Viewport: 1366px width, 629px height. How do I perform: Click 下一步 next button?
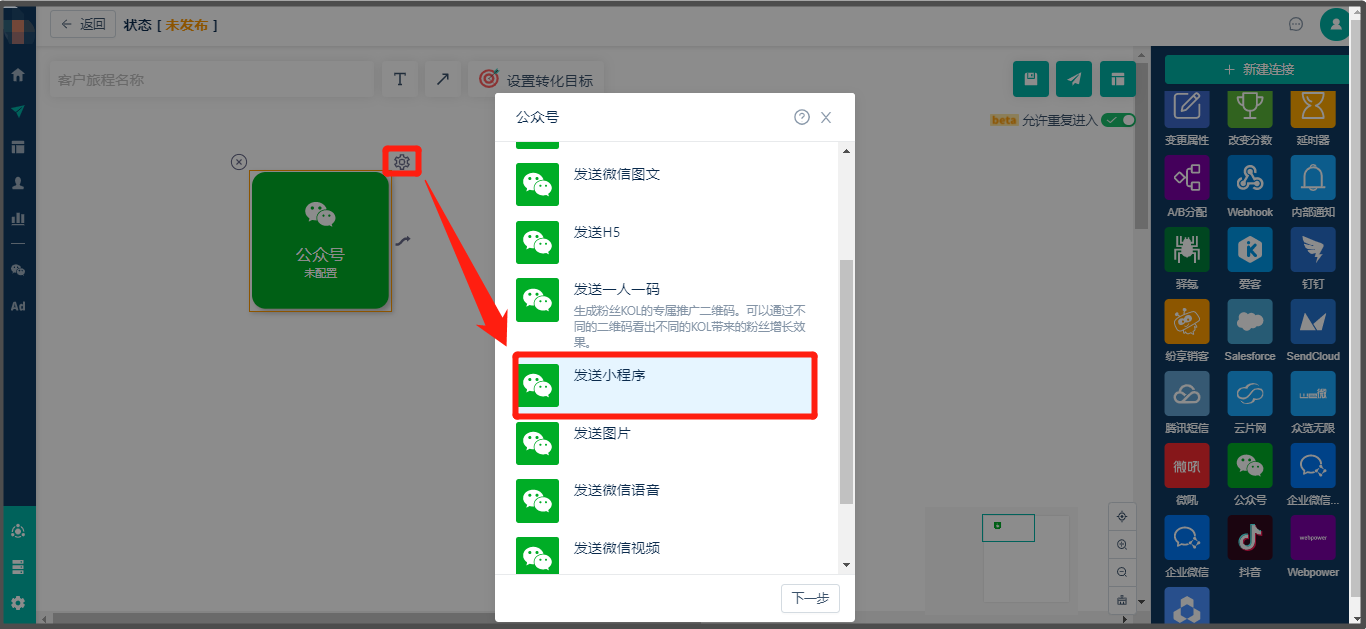pos(810,598)
